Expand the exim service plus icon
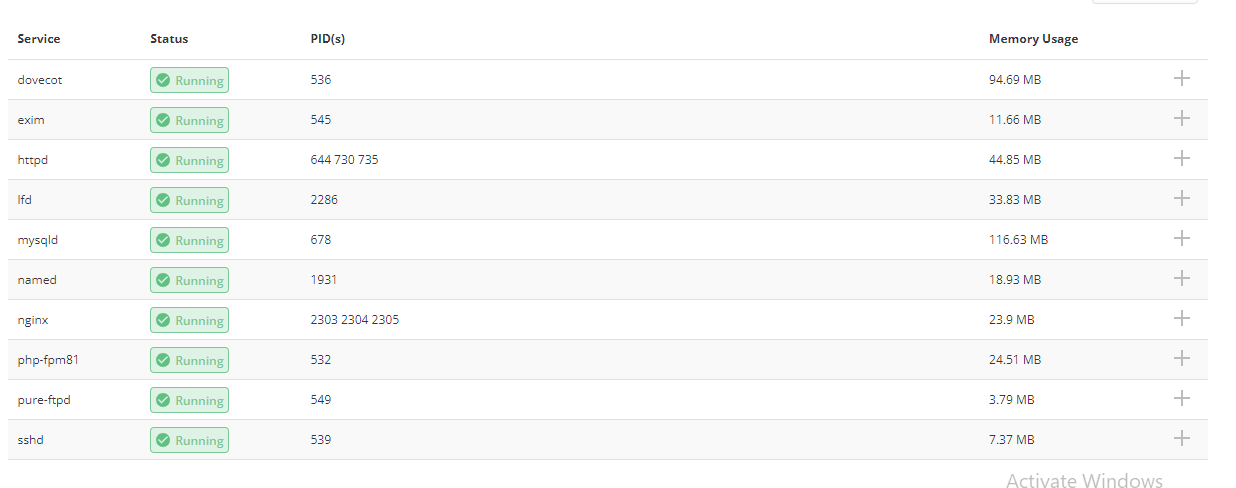The height and width of the screenshot is (488, 1236). click(x=1181, y=118)
